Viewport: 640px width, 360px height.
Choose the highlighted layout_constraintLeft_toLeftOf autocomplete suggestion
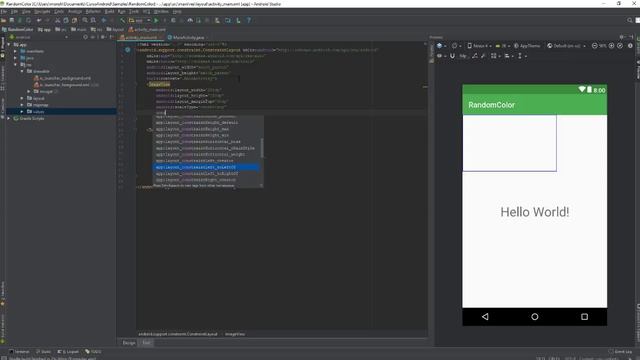[x=206, y=167]
